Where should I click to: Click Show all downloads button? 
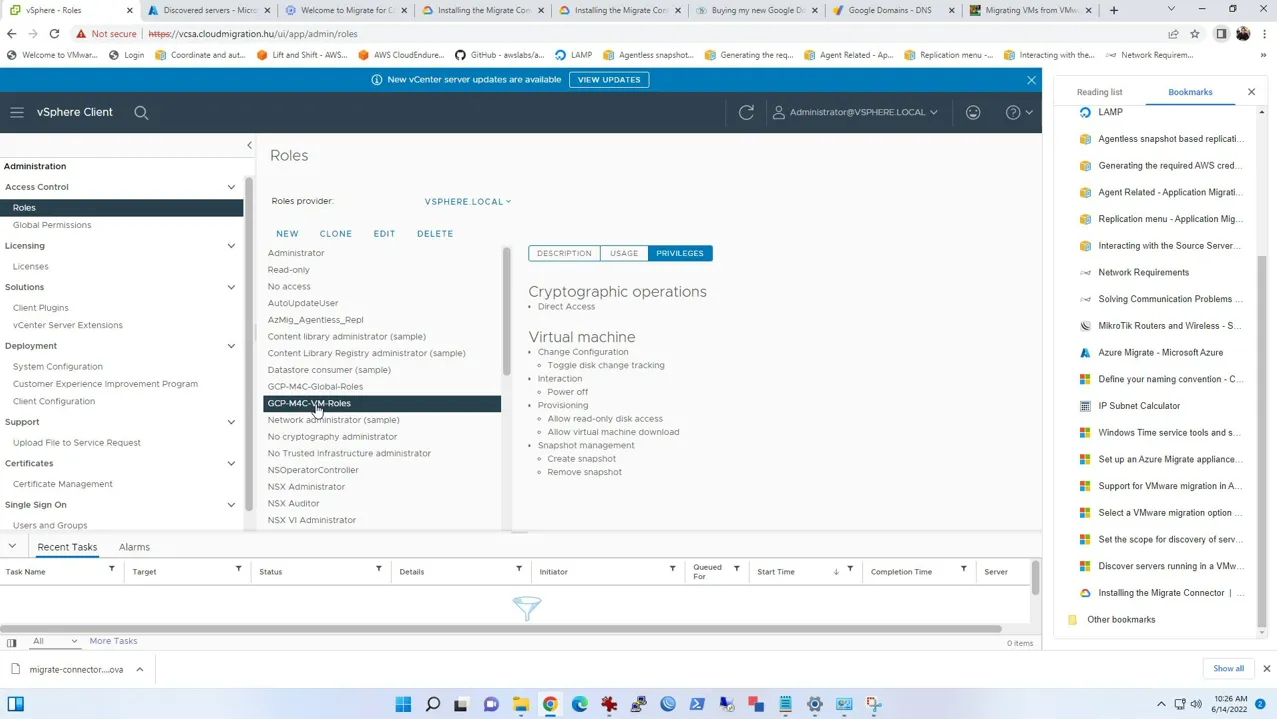(1228, 669)
